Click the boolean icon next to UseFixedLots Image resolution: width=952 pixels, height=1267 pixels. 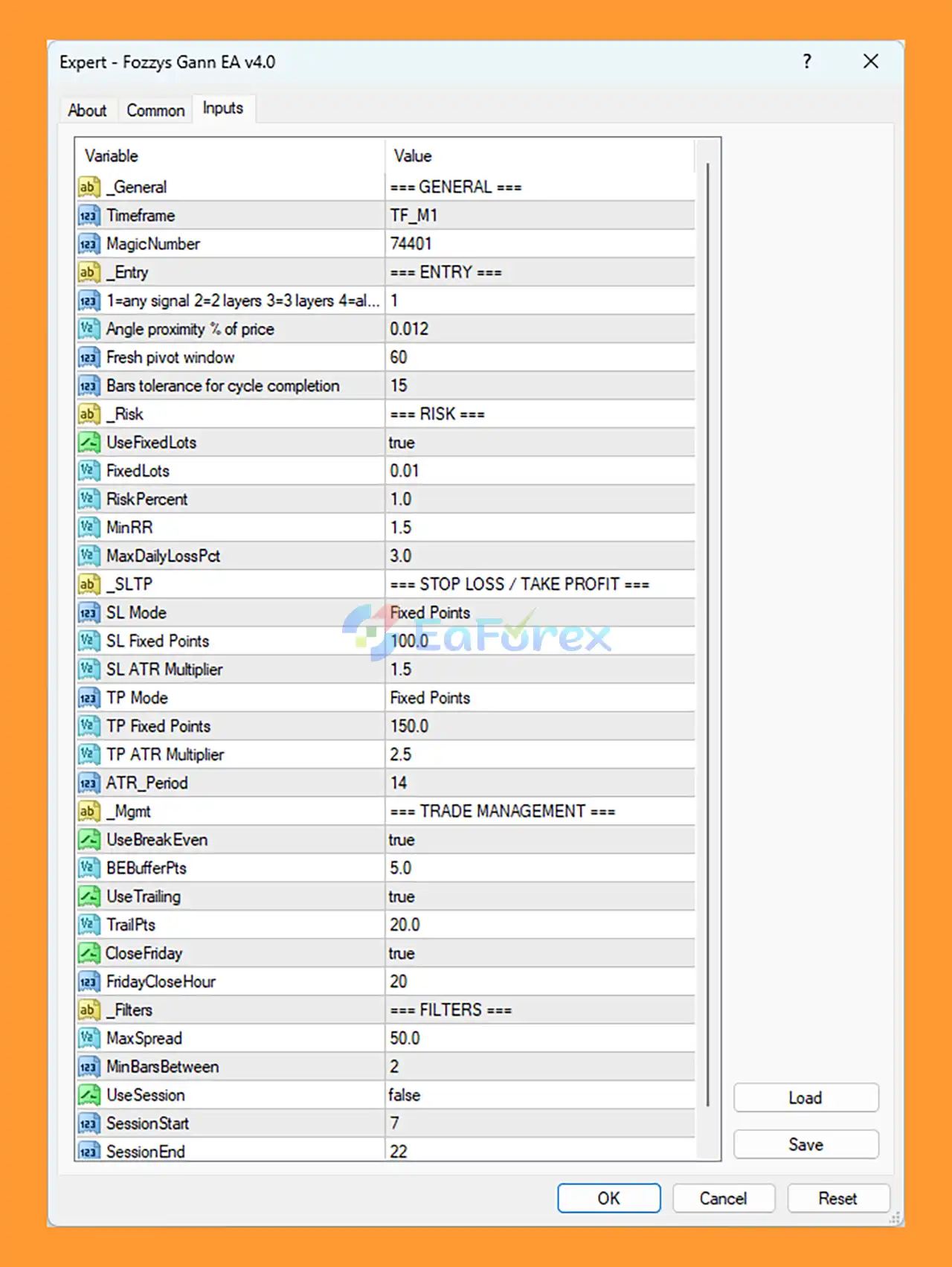[x=89, y=443]
